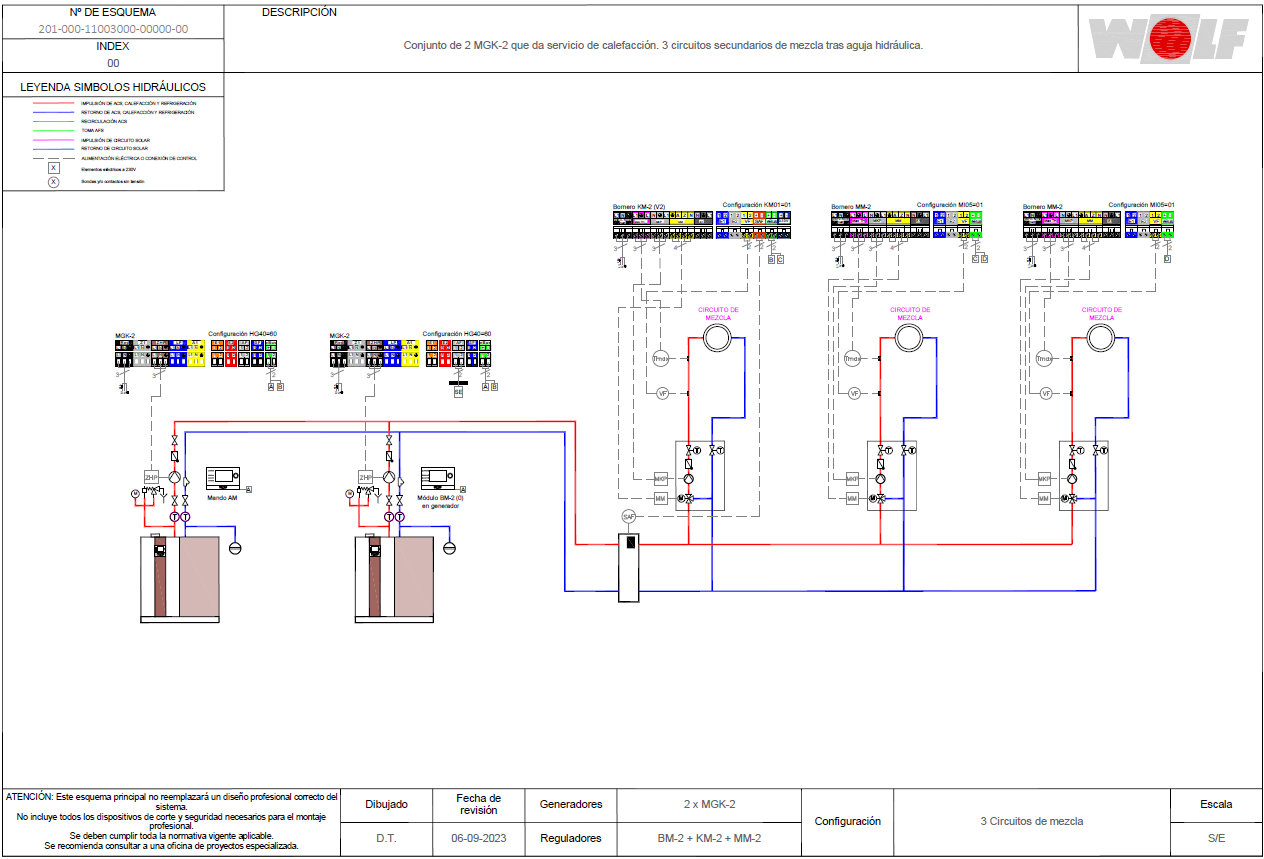Select the MM mixer motor box, right circuit

1044,498
